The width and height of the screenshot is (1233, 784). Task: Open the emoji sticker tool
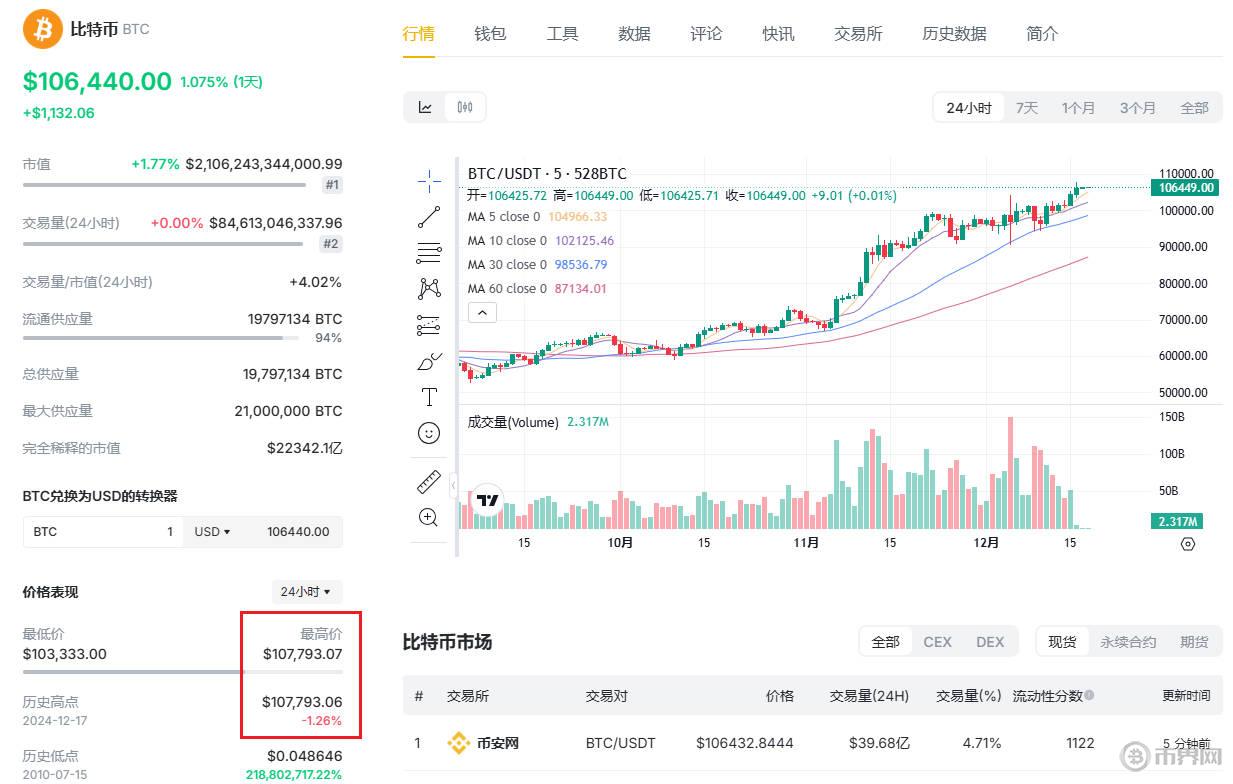click(x=429, y=433)
